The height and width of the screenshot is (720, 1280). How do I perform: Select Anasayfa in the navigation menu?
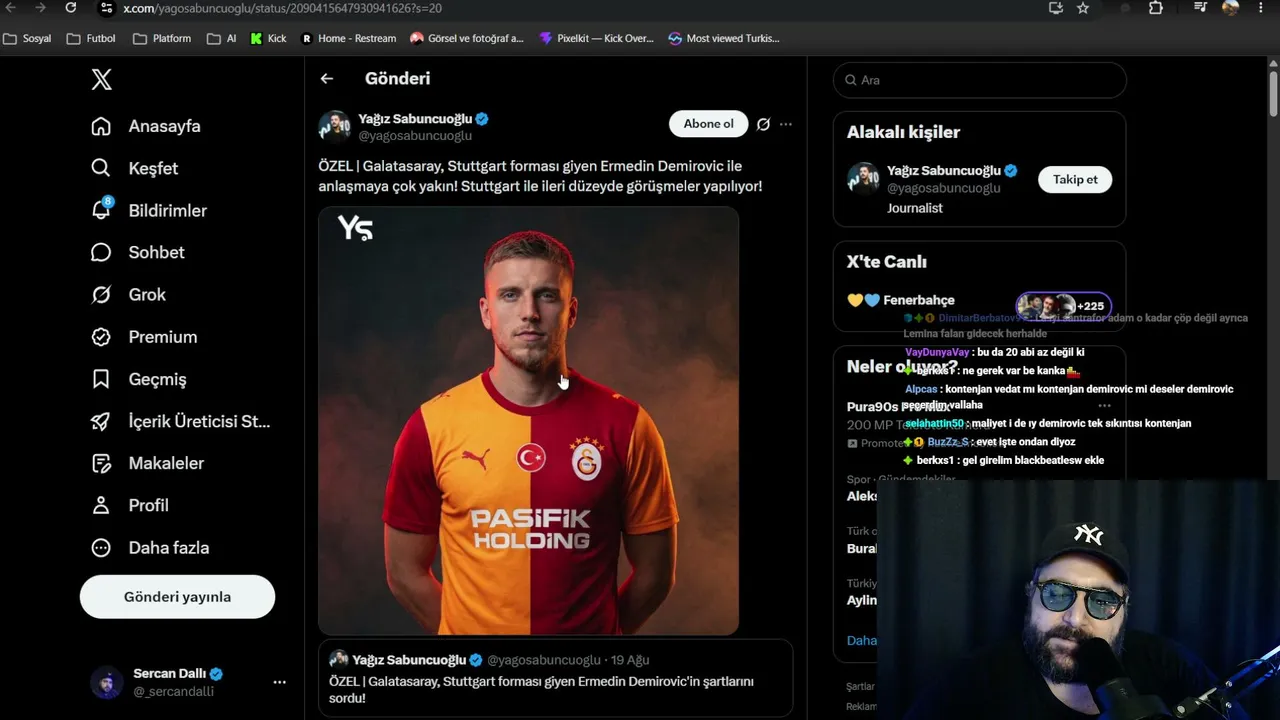(164, 126)
